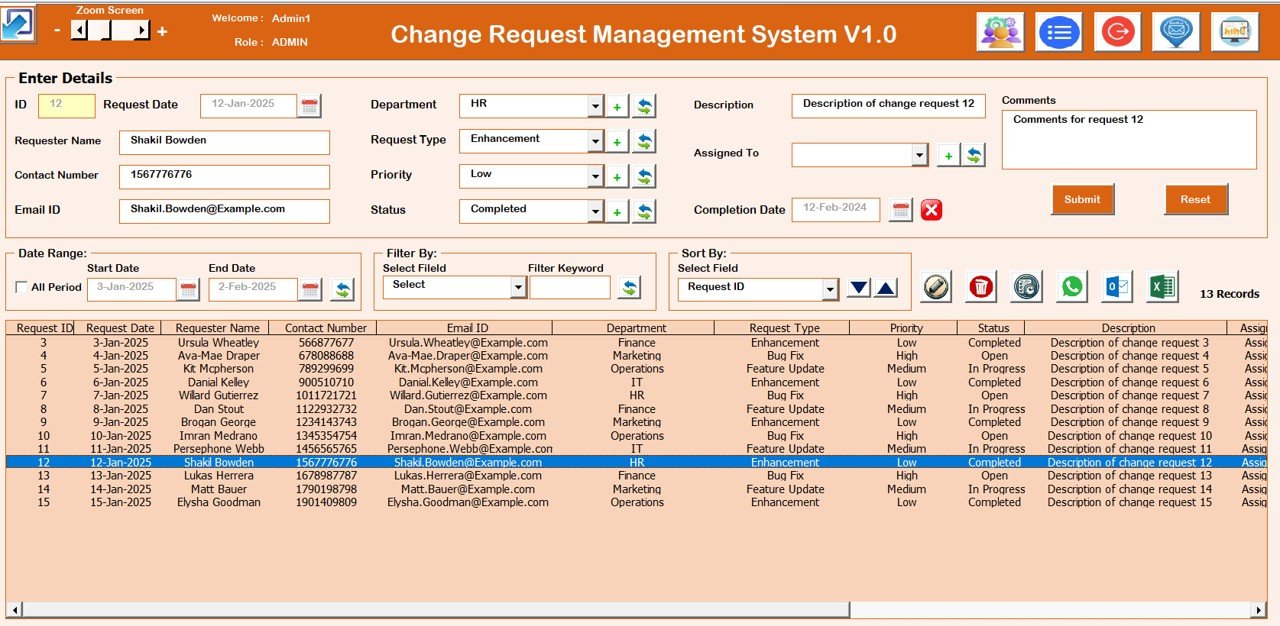Click Zoom Screen slider right arrow

[141, 31]
